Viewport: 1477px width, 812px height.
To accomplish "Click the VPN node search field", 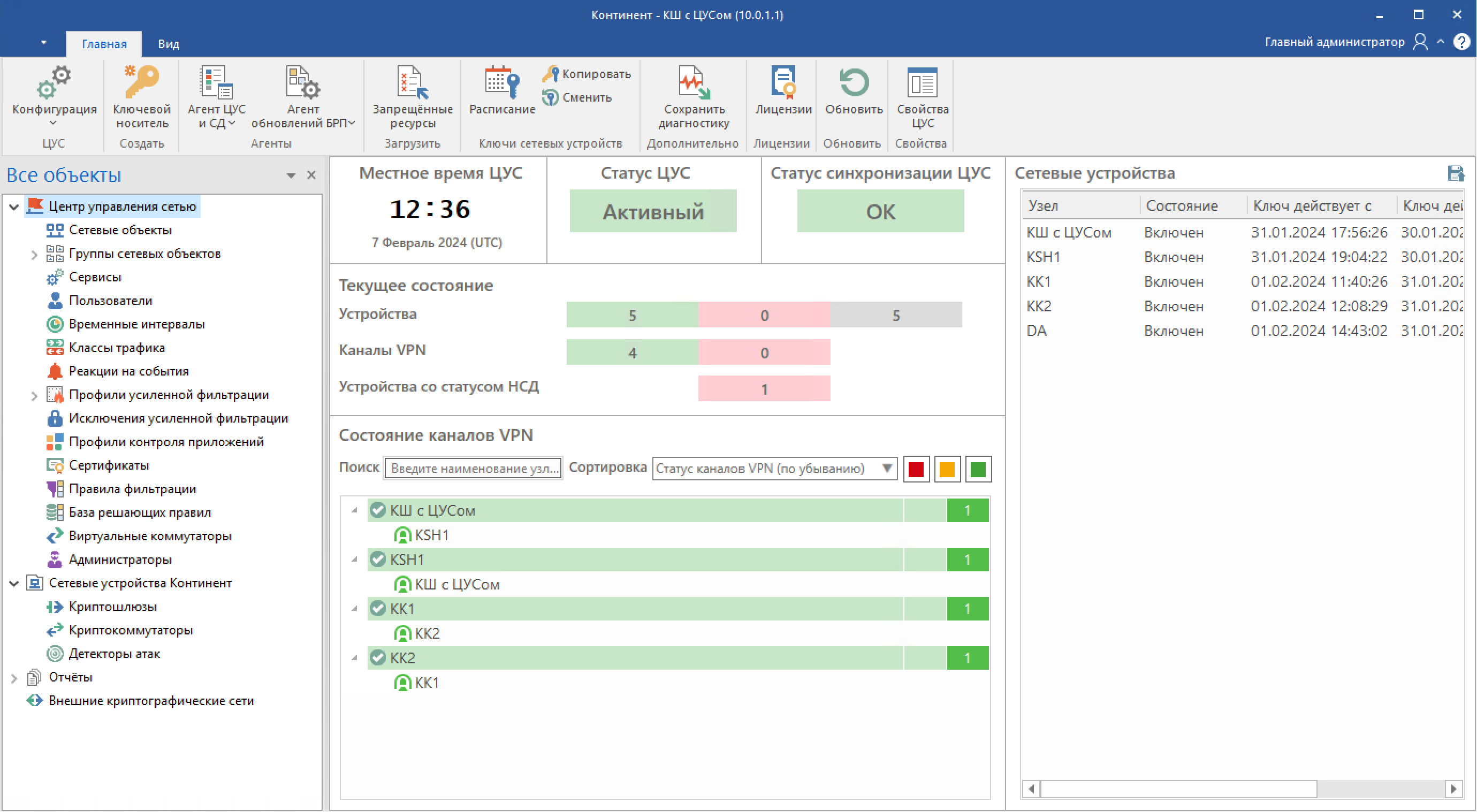I will pyautogui.click(x=473, y=468).
